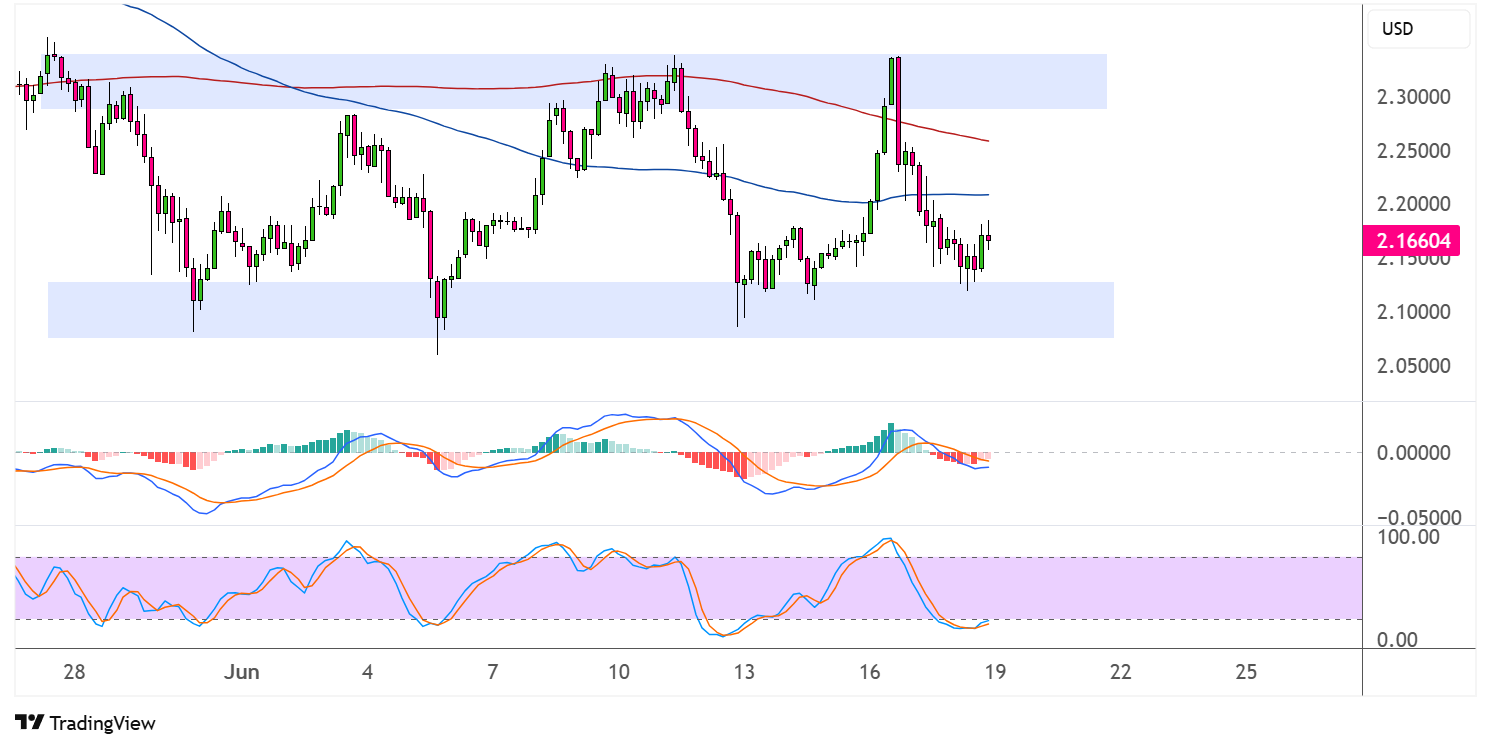Click the TradingView logo link
The image size is (1491, 749).
pyautogui.click(x=85, y=722)
